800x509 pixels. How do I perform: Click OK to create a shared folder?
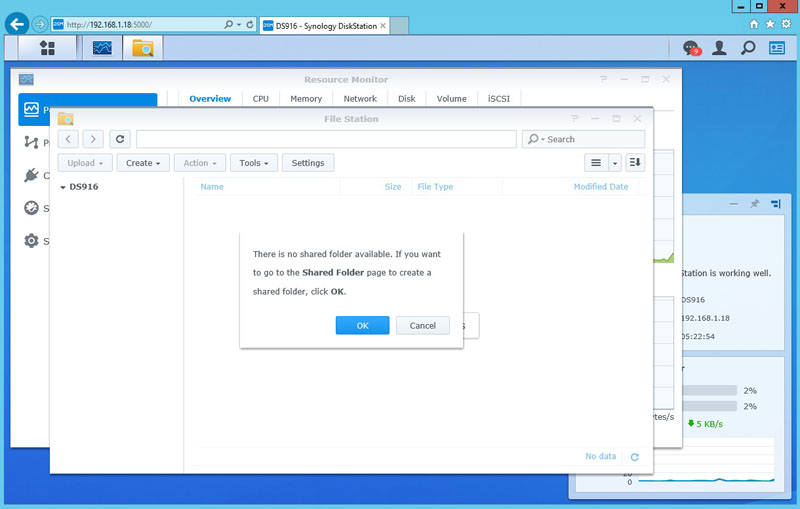362,325
